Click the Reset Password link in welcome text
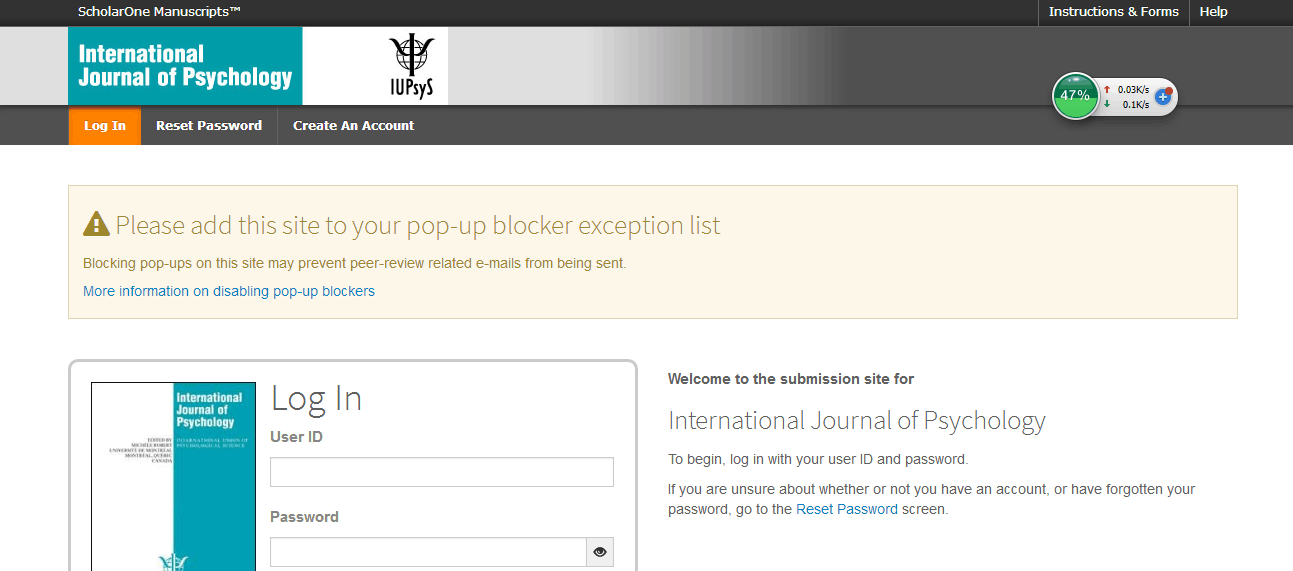1293x571 pixels. tap(846, 509)
